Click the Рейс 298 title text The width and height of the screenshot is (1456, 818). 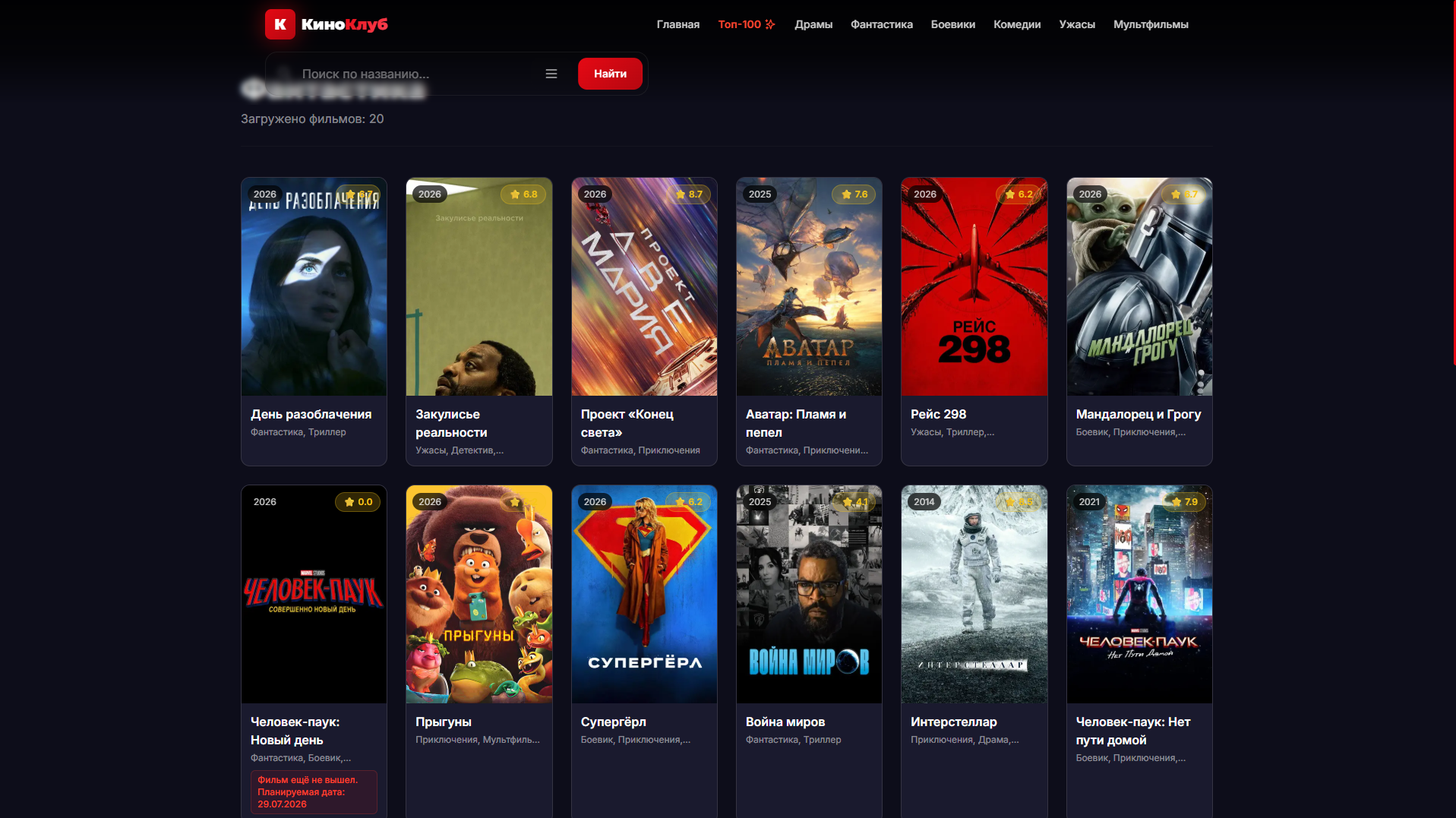click(939, 414)
